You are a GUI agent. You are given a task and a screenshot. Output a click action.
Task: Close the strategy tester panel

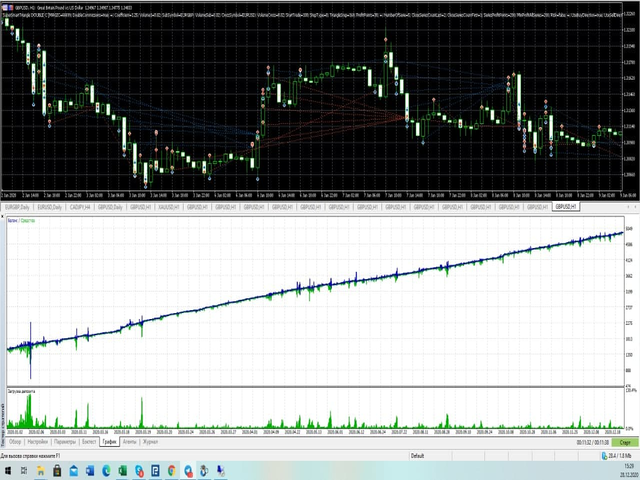point(2,216)
